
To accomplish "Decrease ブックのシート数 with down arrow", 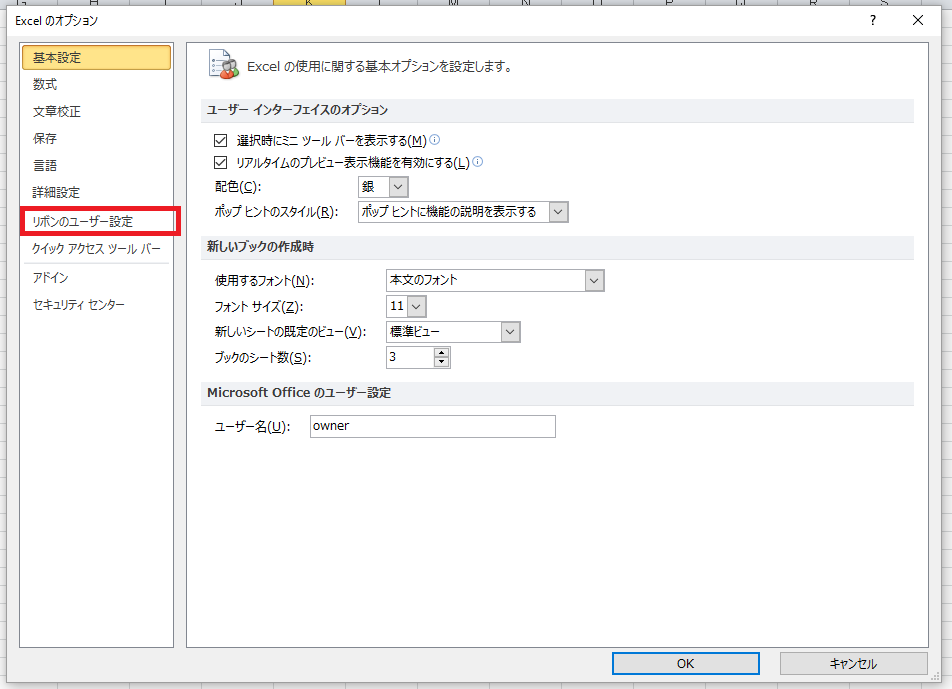I will coord(442,362).
